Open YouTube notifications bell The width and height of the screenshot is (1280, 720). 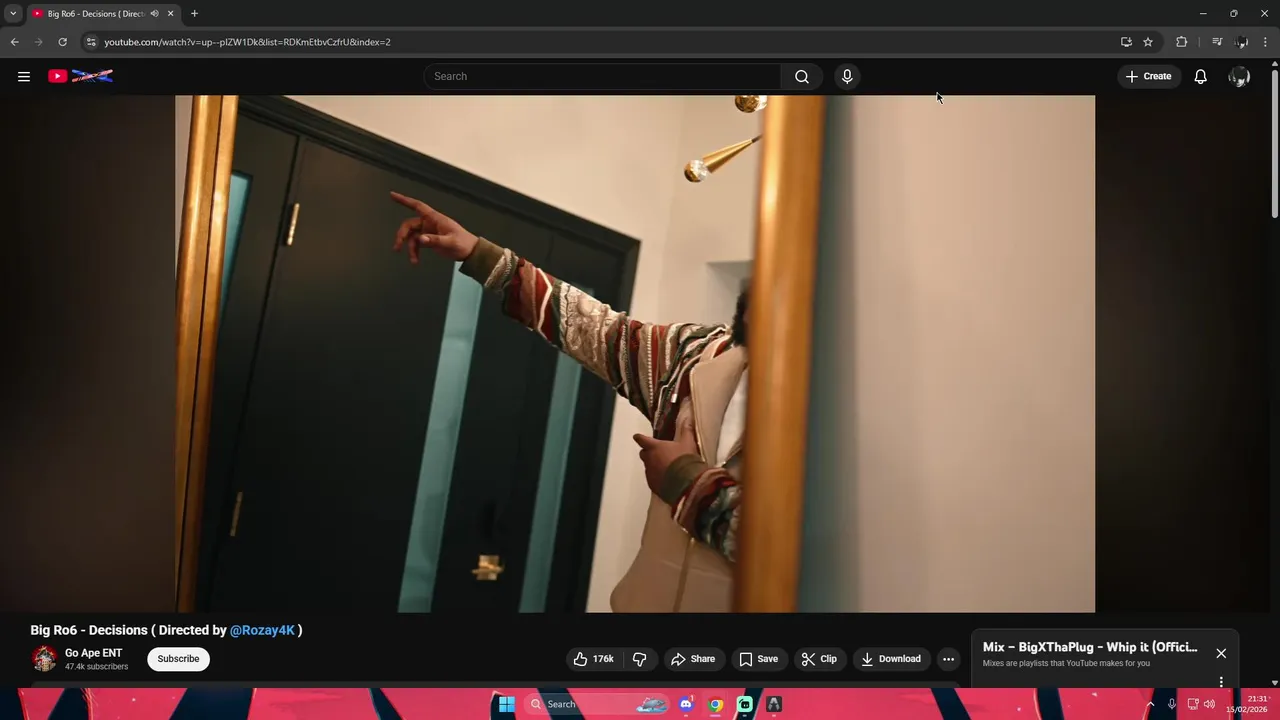coord(1200,76)
